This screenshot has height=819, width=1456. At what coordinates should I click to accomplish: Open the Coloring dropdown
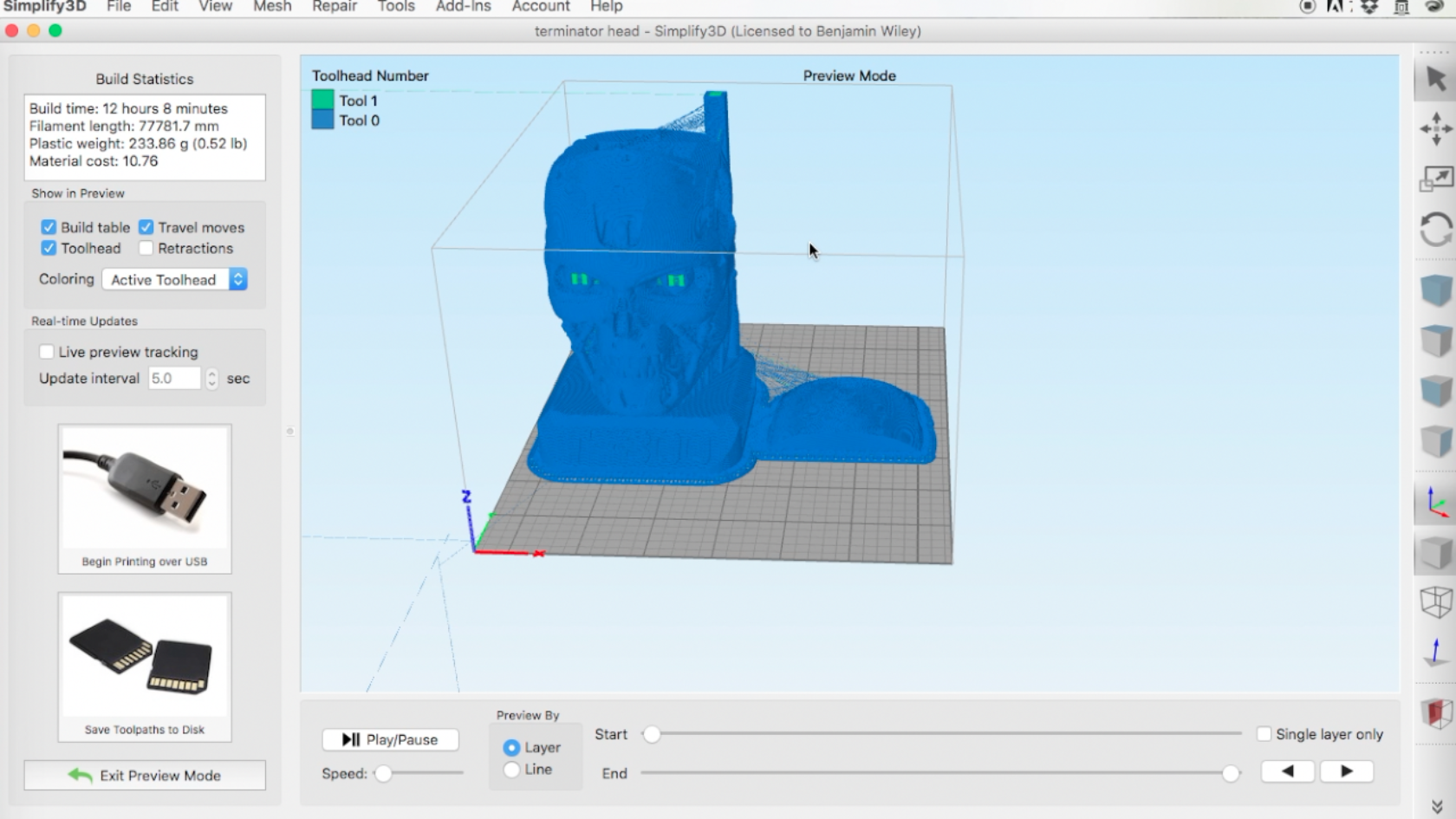coord(175,279)
